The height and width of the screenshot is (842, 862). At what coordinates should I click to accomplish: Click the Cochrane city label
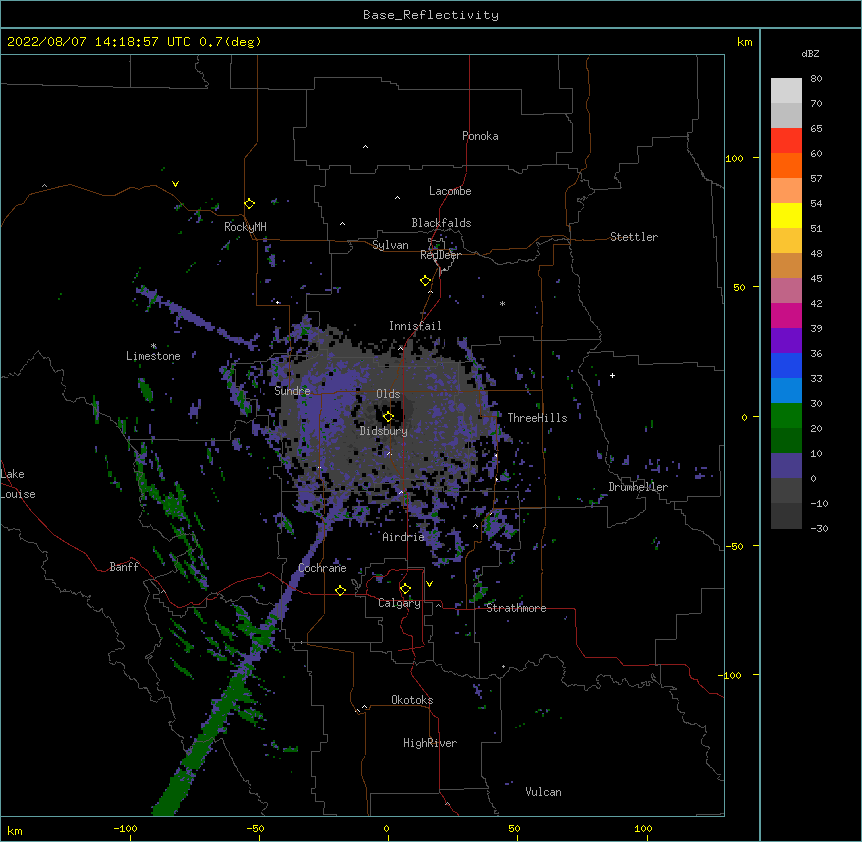coord(322,568)
